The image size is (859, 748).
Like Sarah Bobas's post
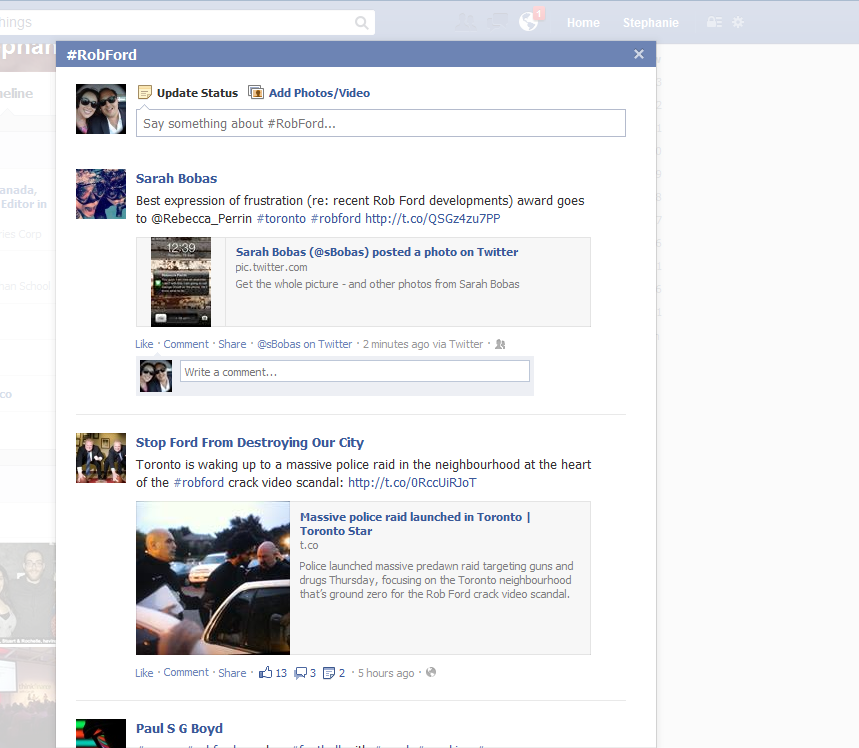point(144,344)
